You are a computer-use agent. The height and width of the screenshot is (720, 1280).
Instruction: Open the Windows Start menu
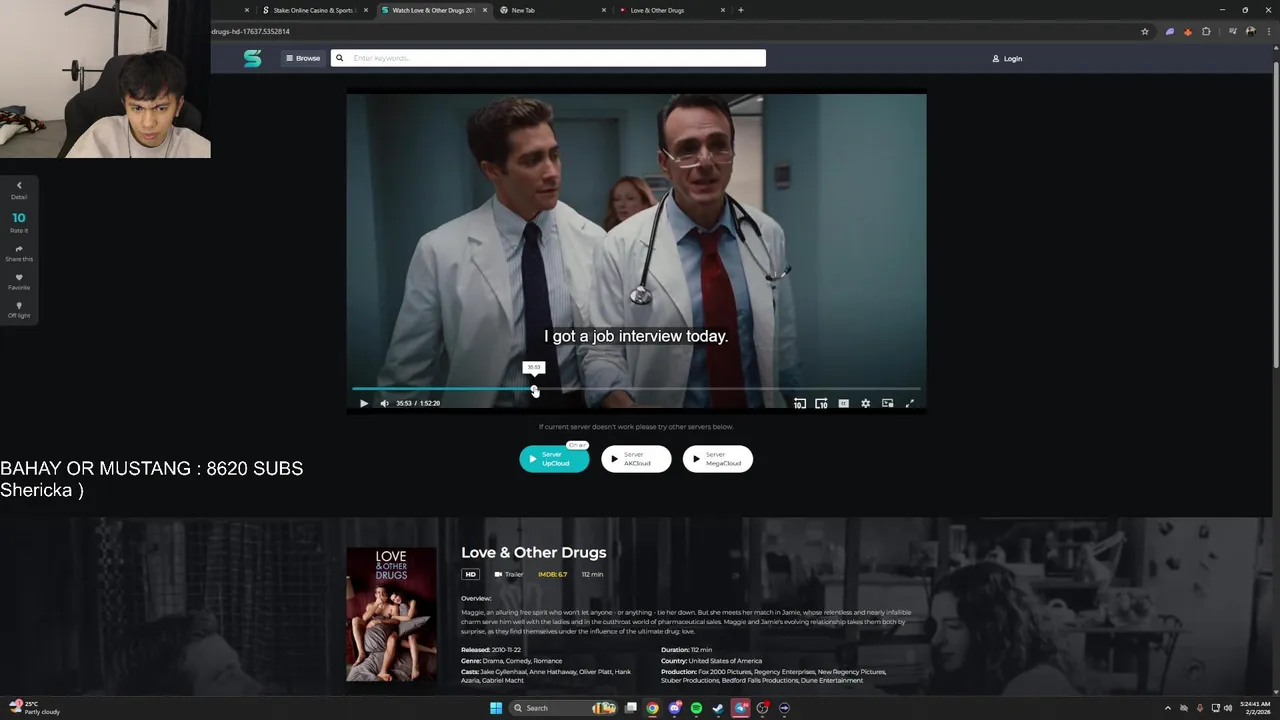point(495,708)
